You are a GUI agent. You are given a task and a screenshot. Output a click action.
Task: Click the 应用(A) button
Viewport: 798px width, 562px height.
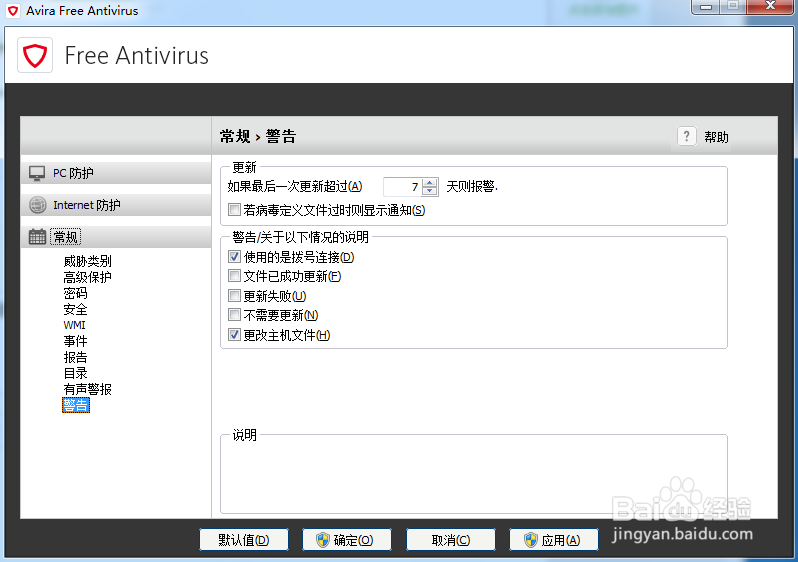point(554,540)
